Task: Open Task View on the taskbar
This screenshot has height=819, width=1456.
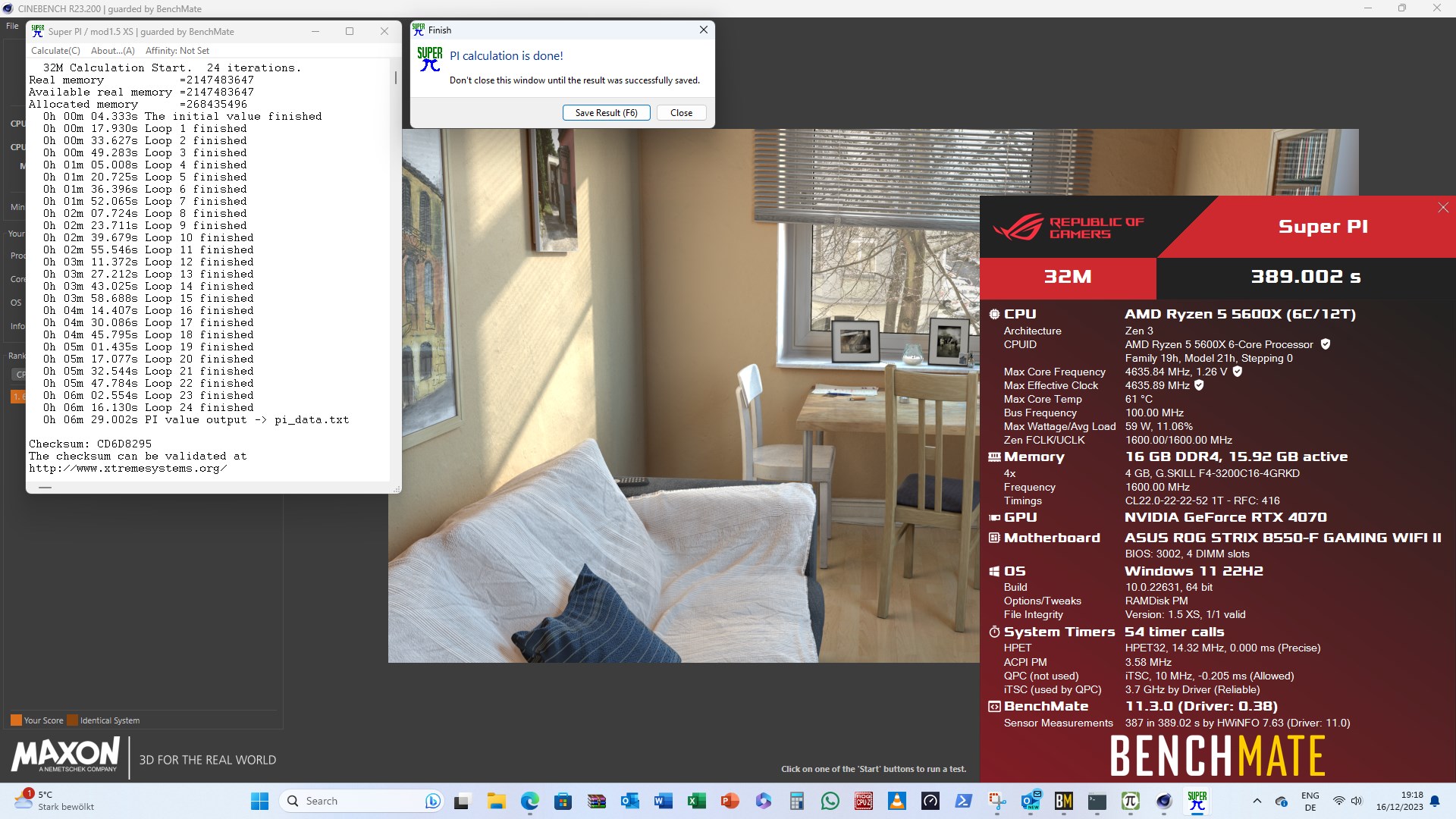Action: pos(463,801)
